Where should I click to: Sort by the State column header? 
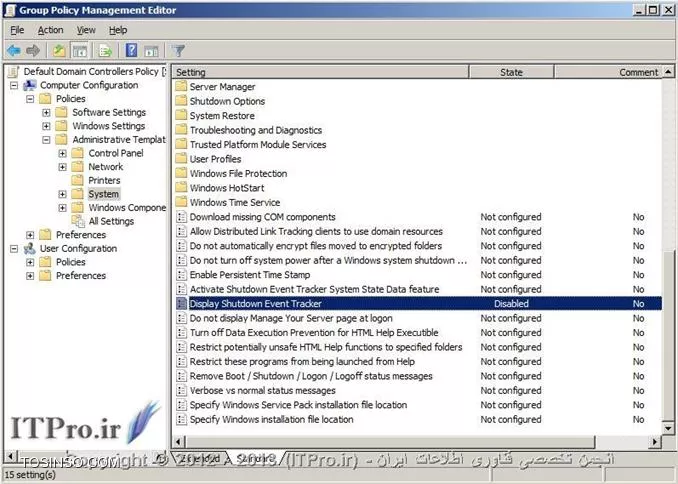click(511, 72)
